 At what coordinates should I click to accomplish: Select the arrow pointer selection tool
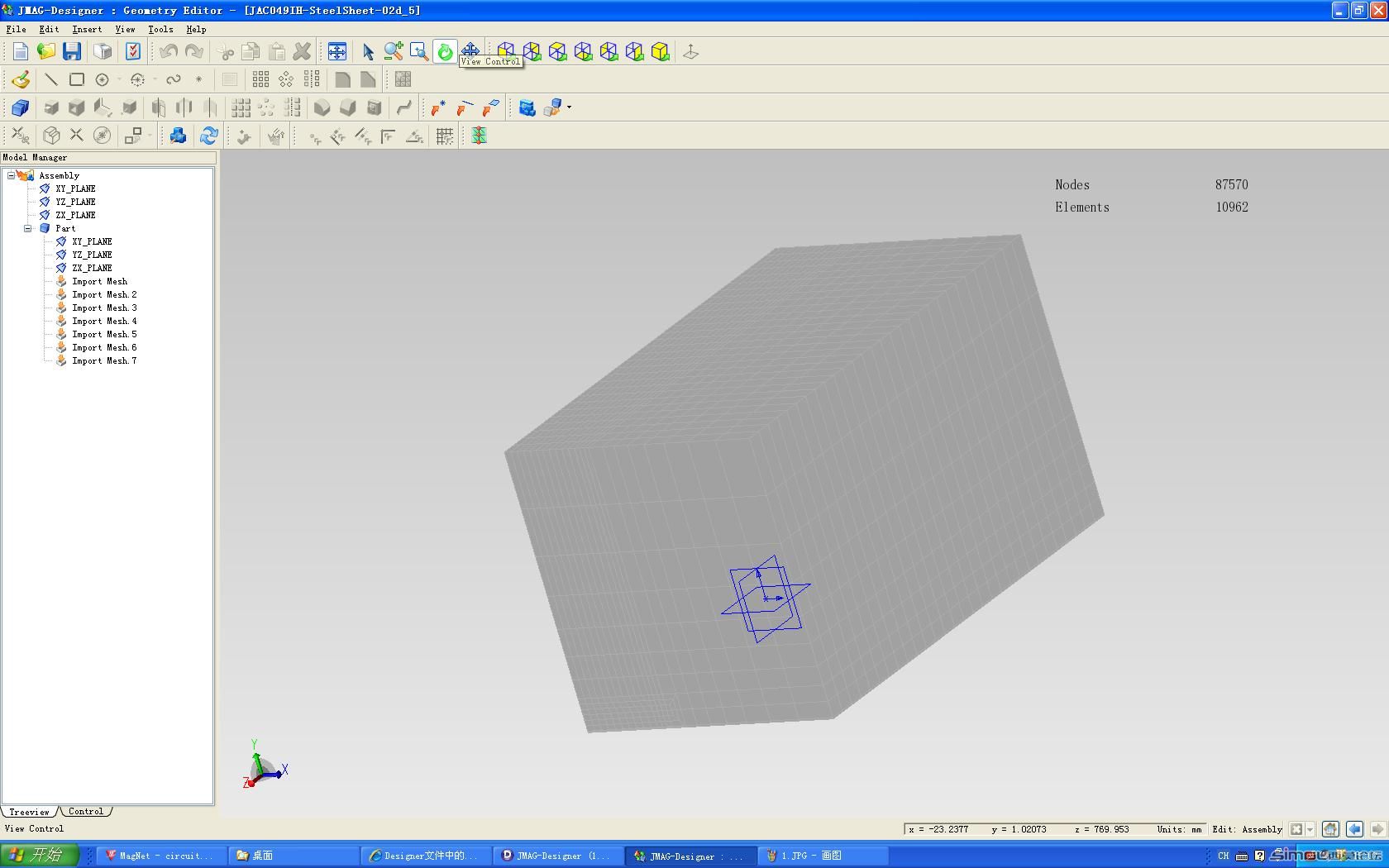click(x=368, y=52)
